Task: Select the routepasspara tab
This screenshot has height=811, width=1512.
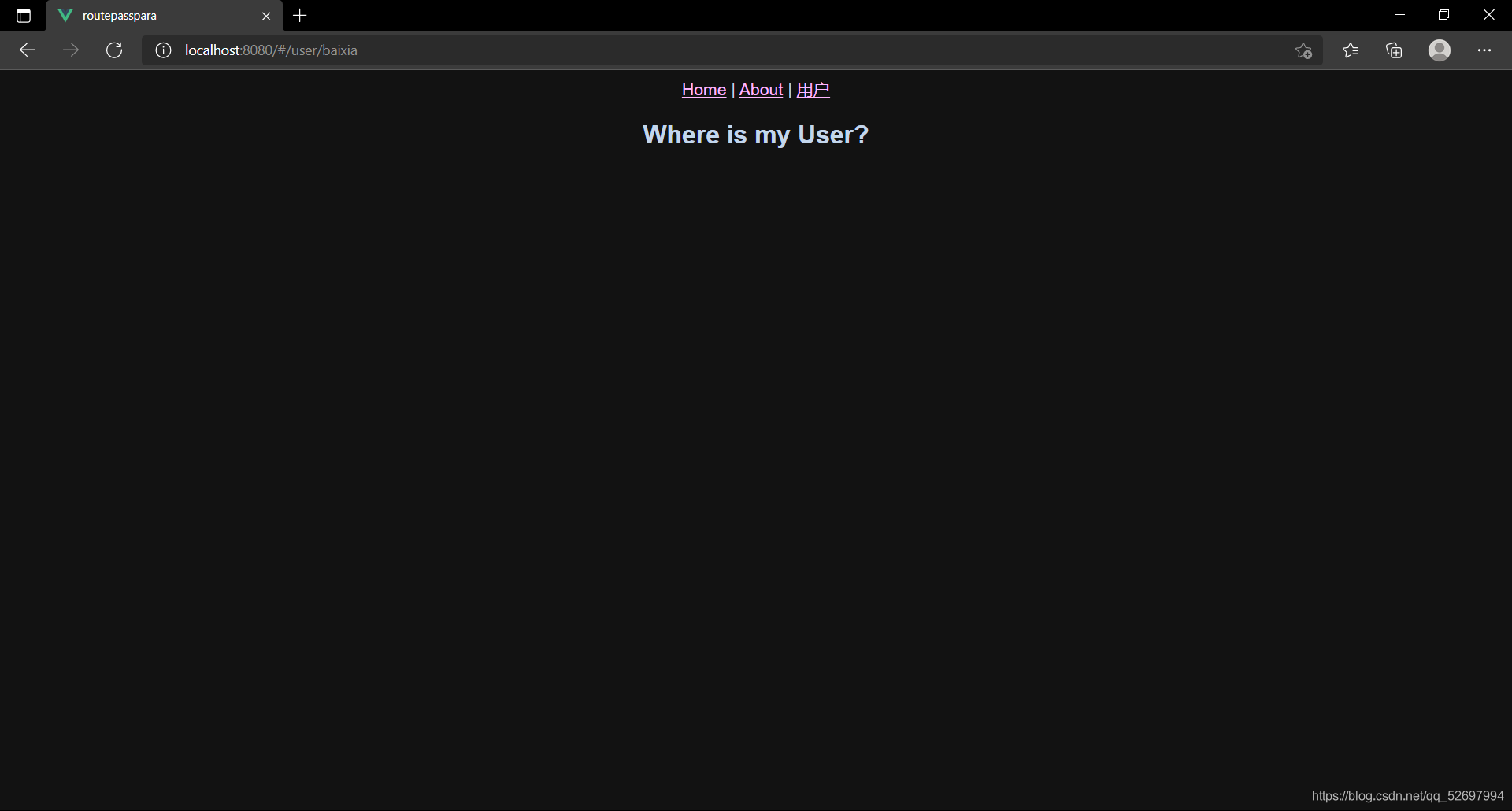Action: (165, 16)
